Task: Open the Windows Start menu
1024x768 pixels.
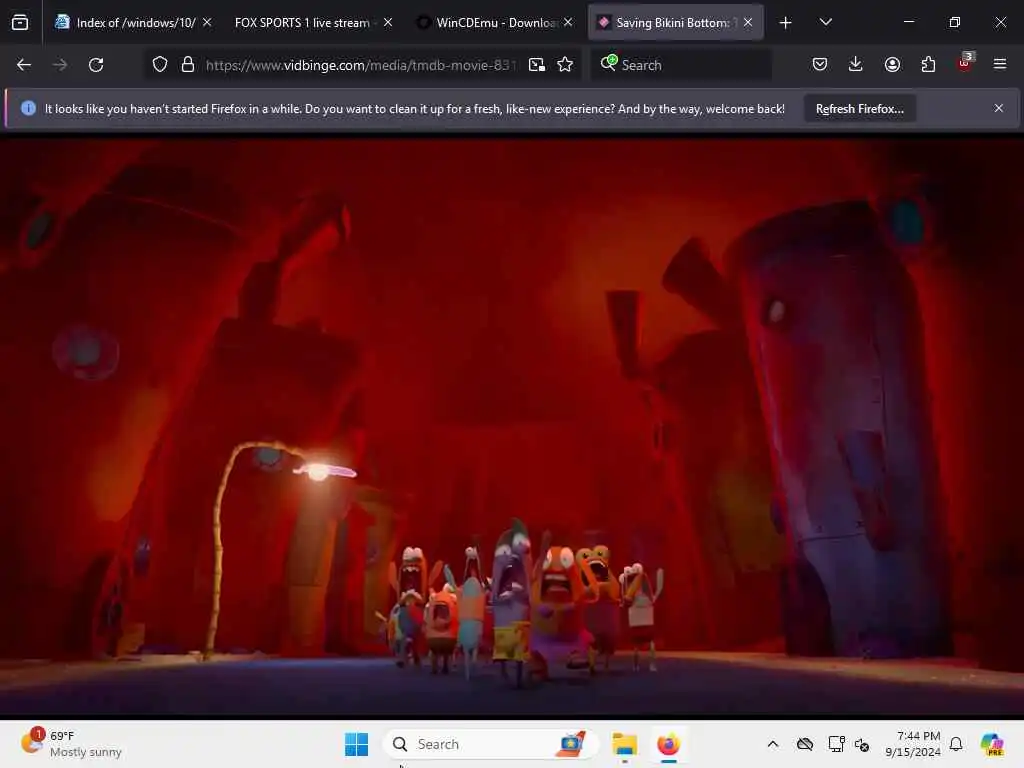Action: coord(357,744)
